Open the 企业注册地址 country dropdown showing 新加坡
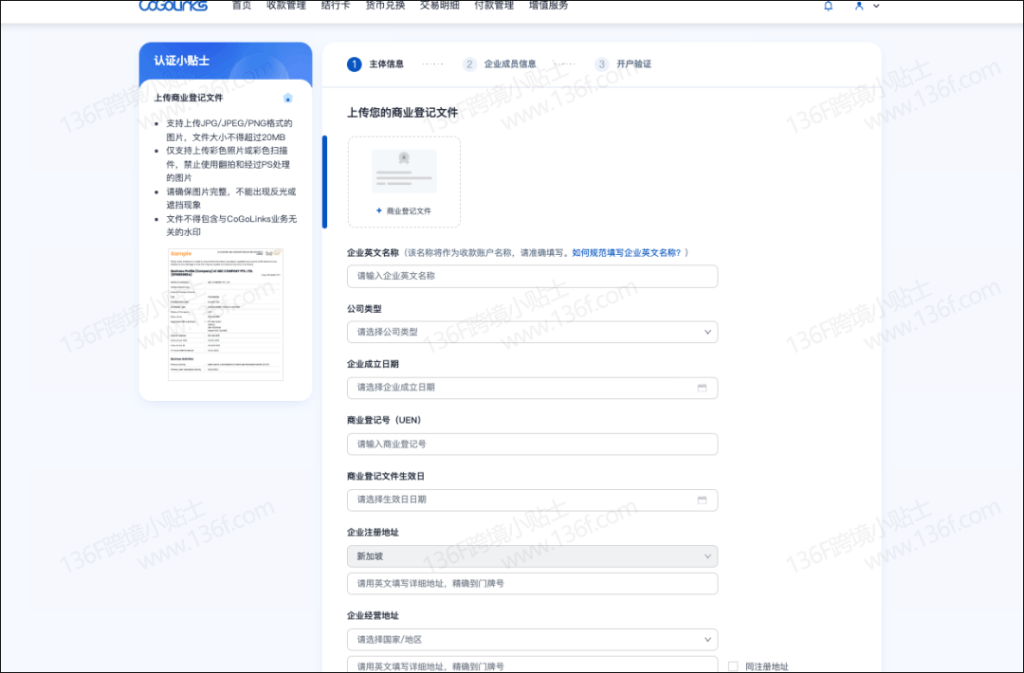Image resolution: width=1024 pixels, height=673 pixels. (x=532, y=556)
